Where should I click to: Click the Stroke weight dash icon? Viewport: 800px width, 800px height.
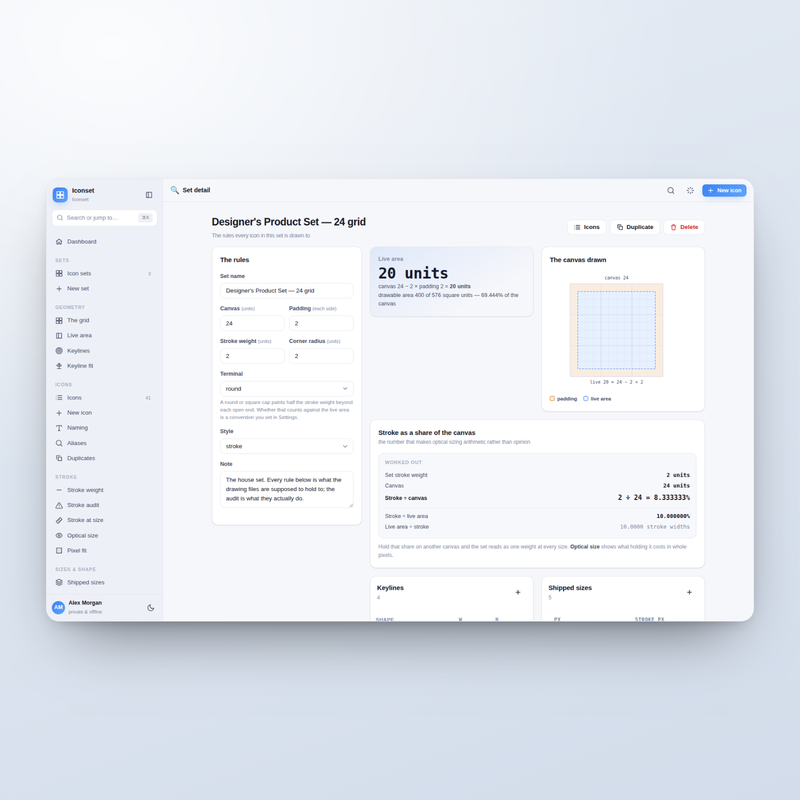59,490
